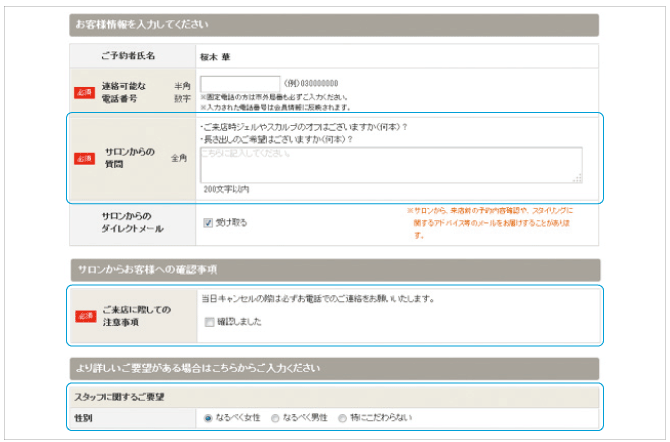Click the ご予約者氏名 label
The height and width of the screenshot is (442, 670).
128,56
